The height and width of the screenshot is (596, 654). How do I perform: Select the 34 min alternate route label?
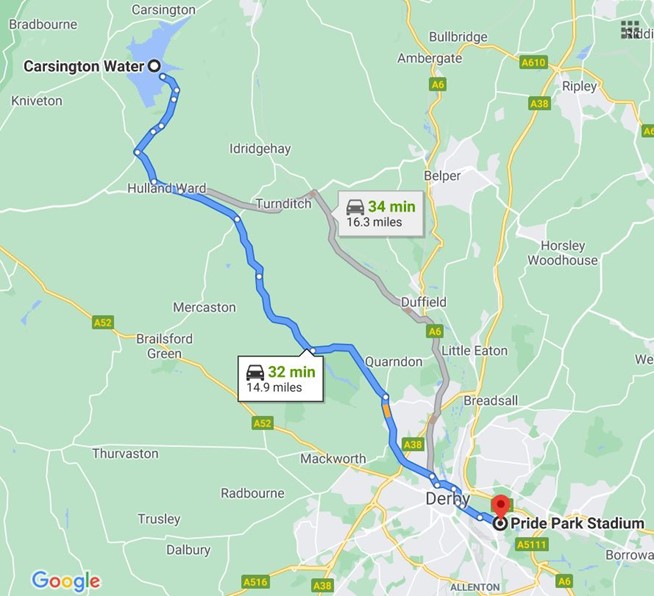[x=381, y=214]
